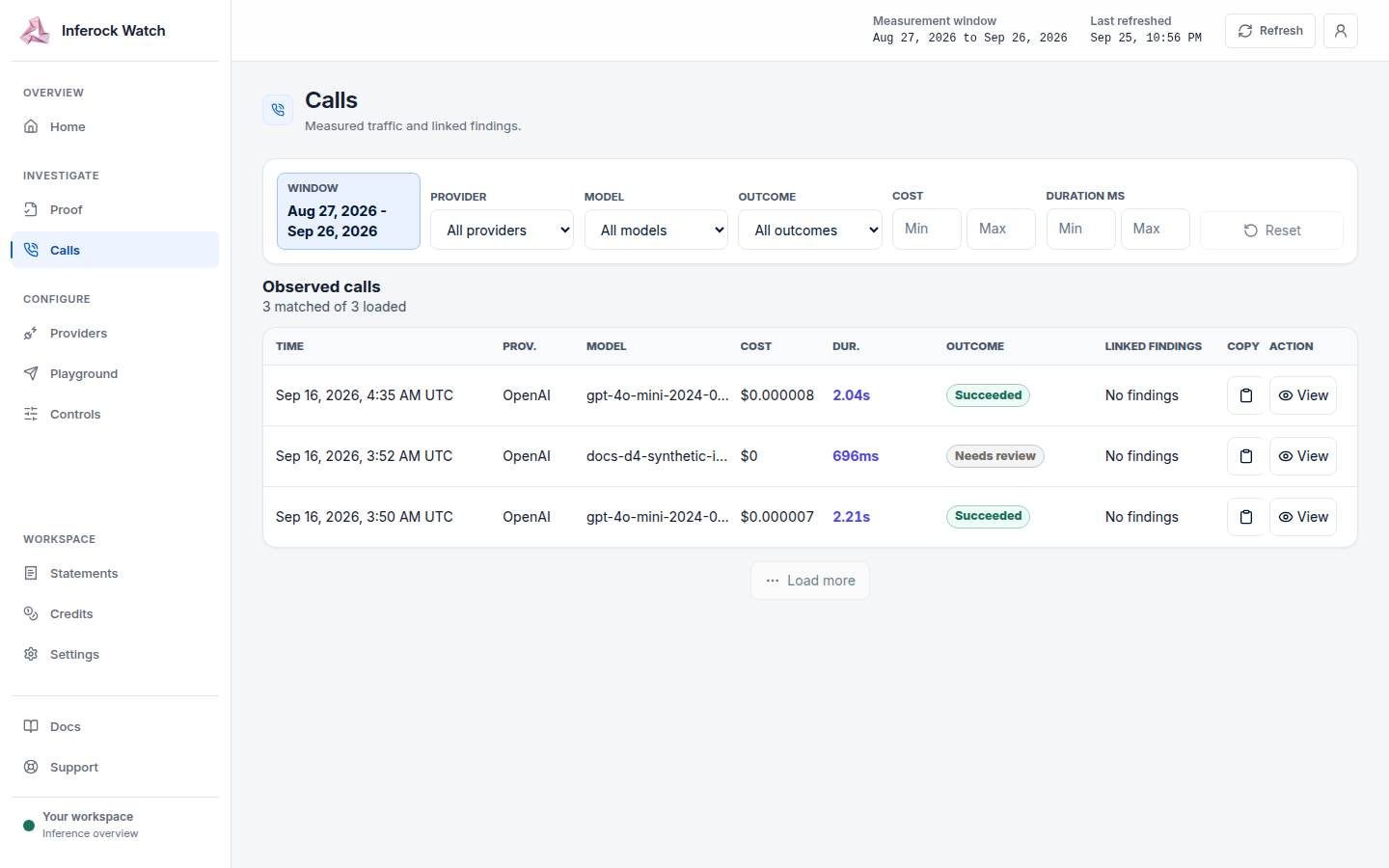Click the Inferock Watch logo icon
1389x868 pixels.
click(x=35, y=31)
